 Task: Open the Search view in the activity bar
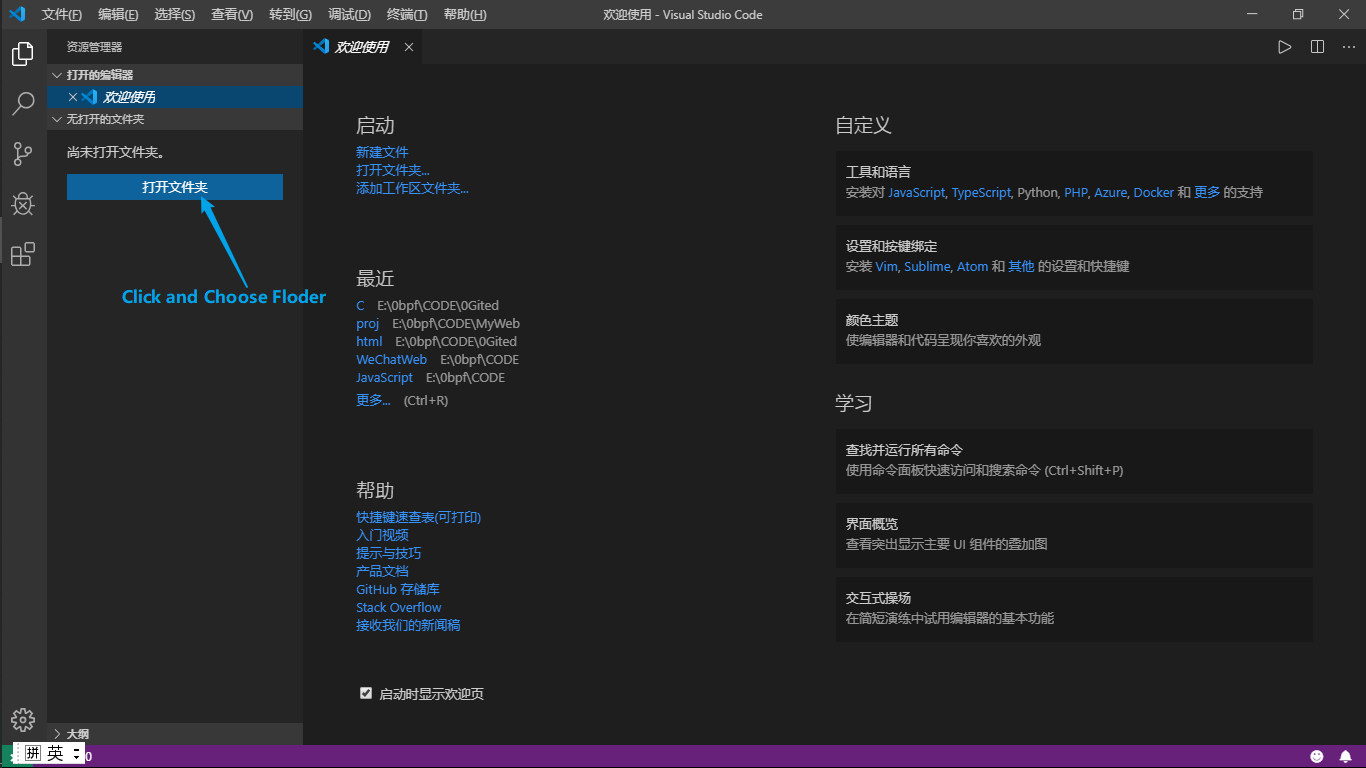(22, 104)
